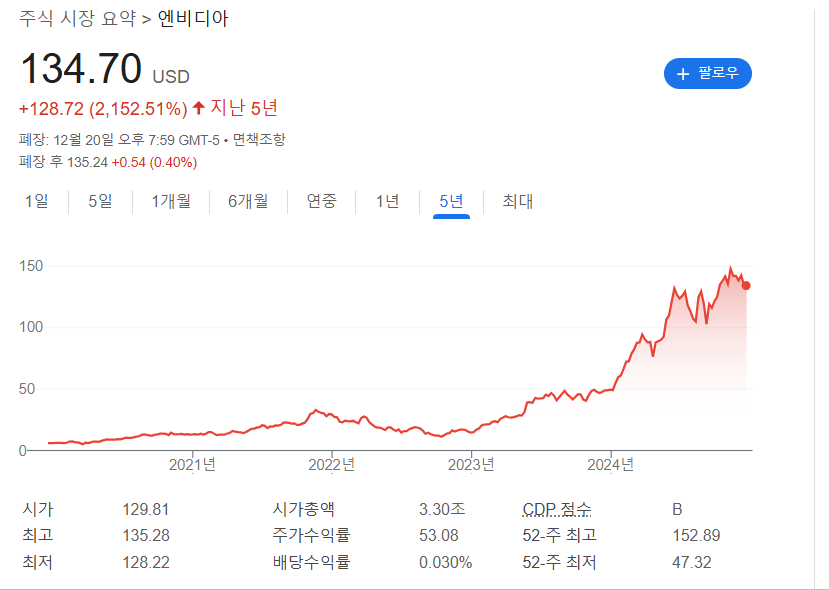Screen dimensions: 829x590
Task: Click the 배당수익률 label
Action: 311,561
